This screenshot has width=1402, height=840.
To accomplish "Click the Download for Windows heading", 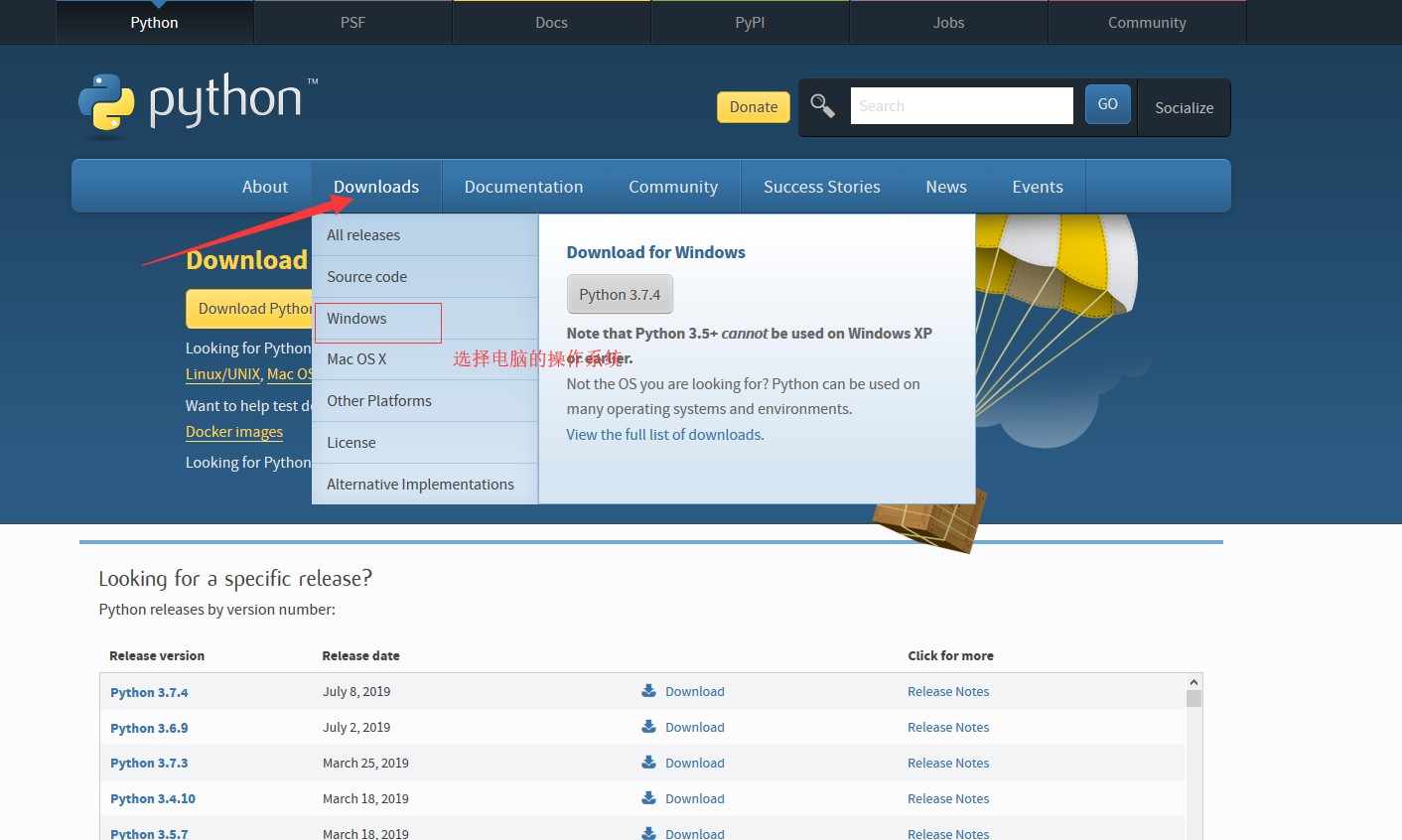I will point(656,252).
